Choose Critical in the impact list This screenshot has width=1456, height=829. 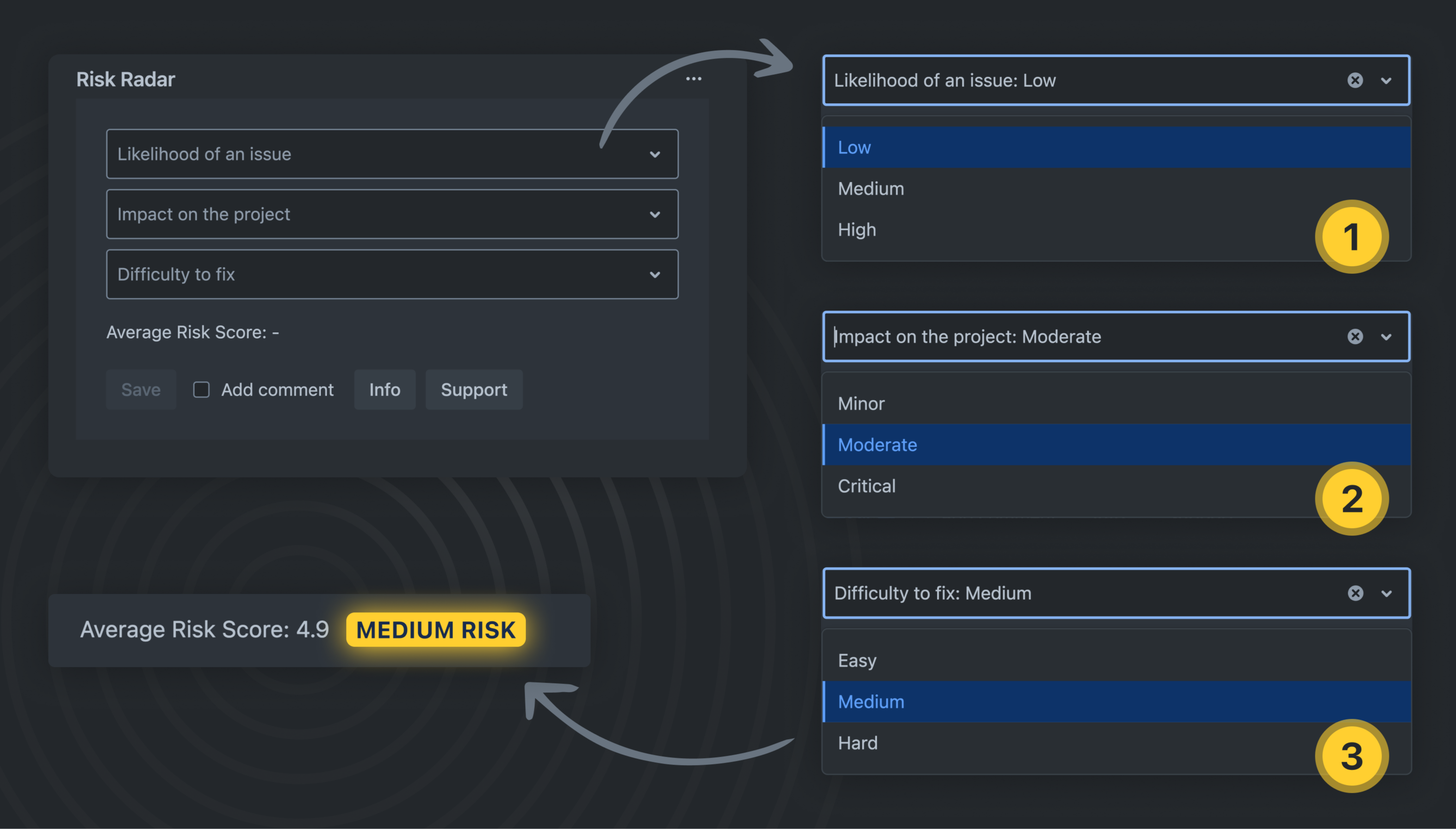(867, 486)
